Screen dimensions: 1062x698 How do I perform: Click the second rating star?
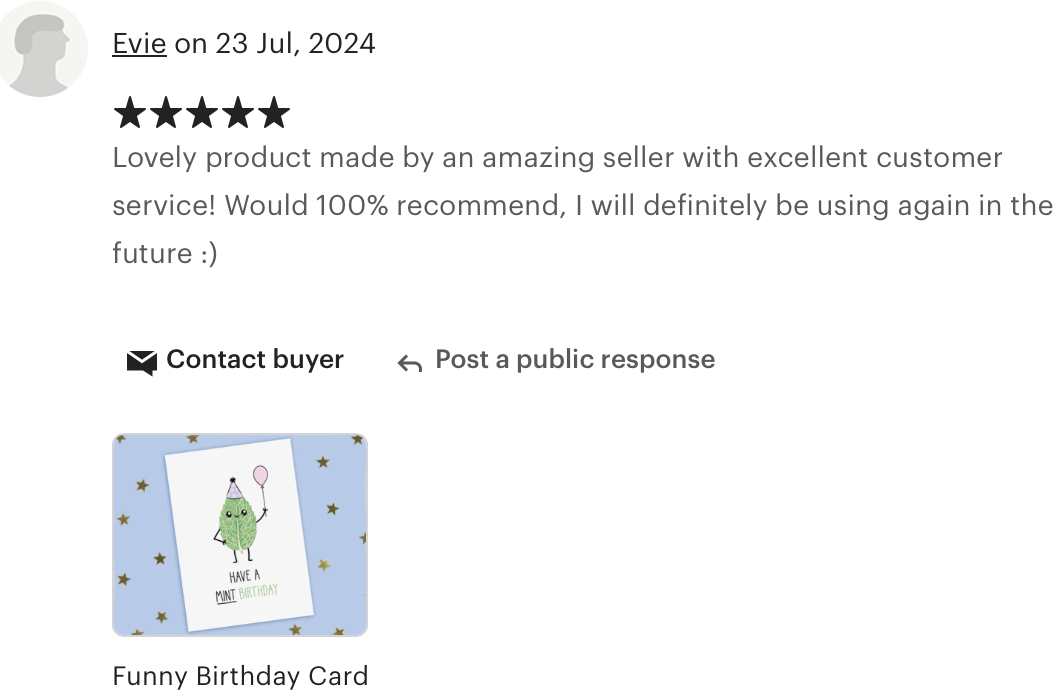(166, 112)
